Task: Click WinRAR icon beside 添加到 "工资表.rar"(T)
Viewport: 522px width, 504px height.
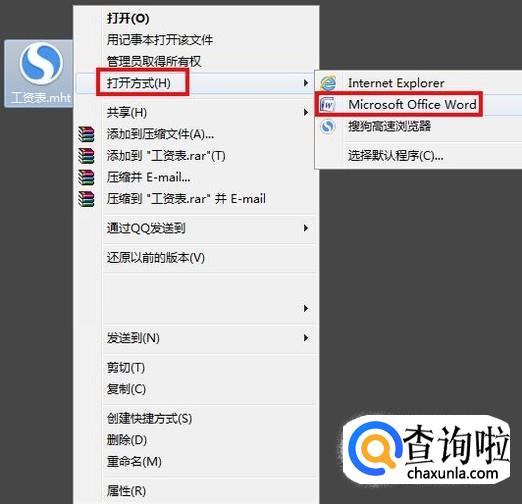Action: [86, 156]
